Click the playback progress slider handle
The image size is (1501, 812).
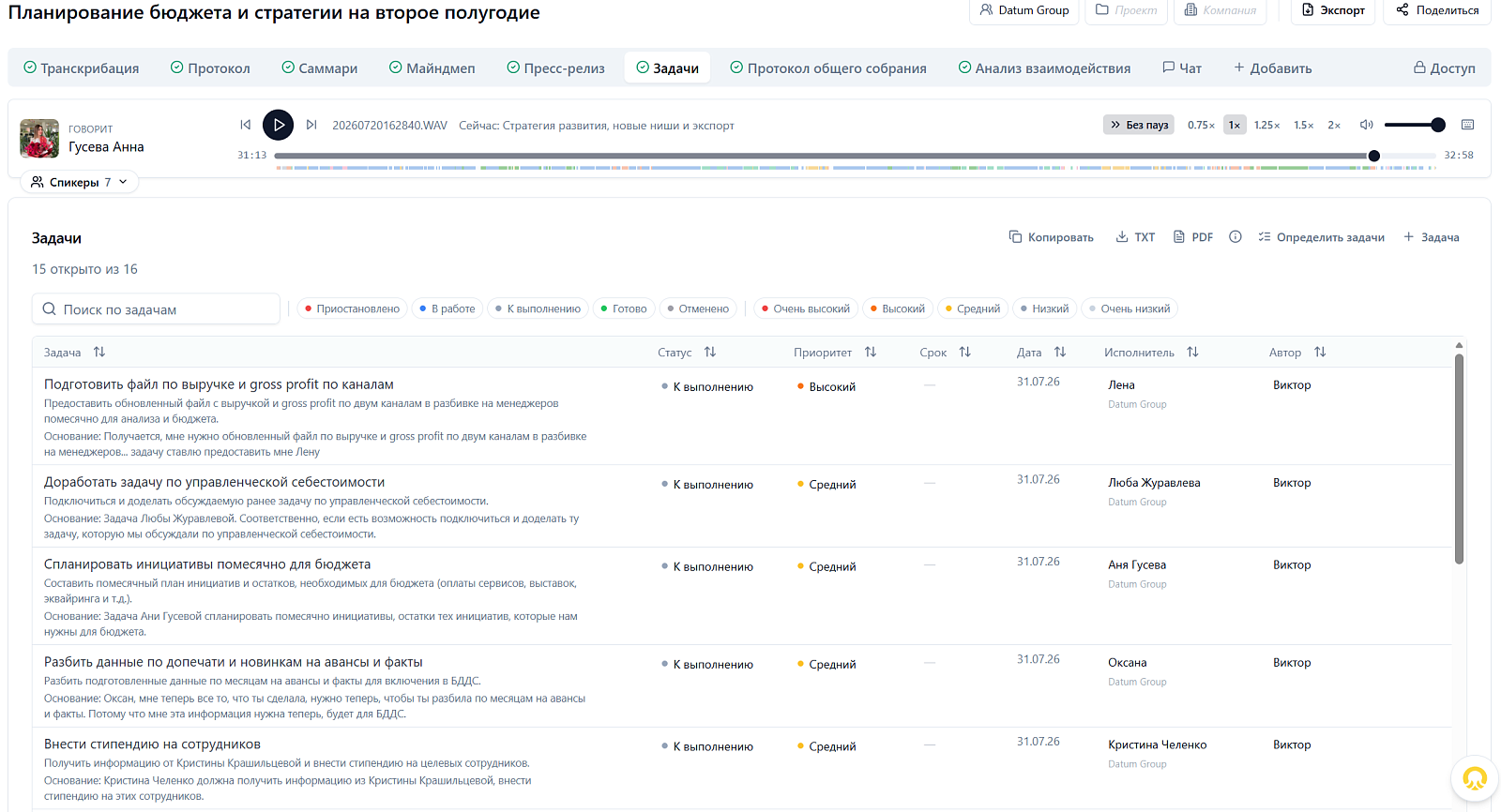point(1374,156)
